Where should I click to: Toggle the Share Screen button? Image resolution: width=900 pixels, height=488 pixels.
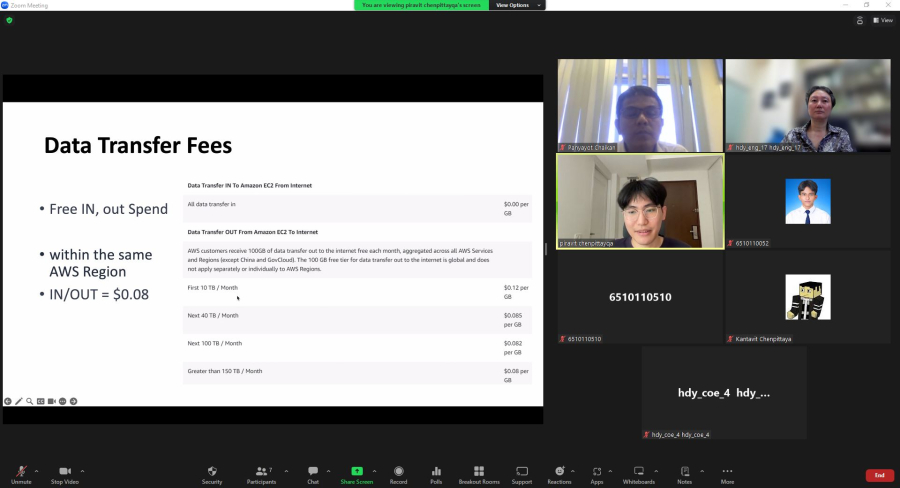pos(356,474)
